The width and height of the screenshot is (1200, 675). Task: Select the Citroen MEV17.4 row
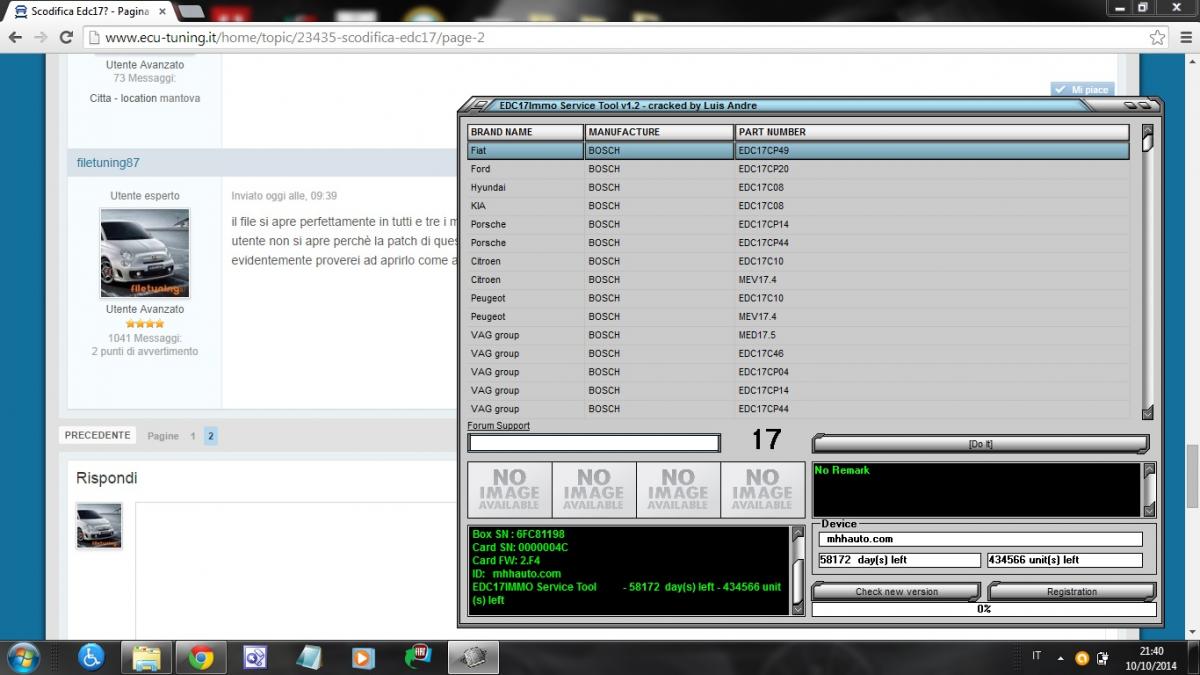point(798,280)
